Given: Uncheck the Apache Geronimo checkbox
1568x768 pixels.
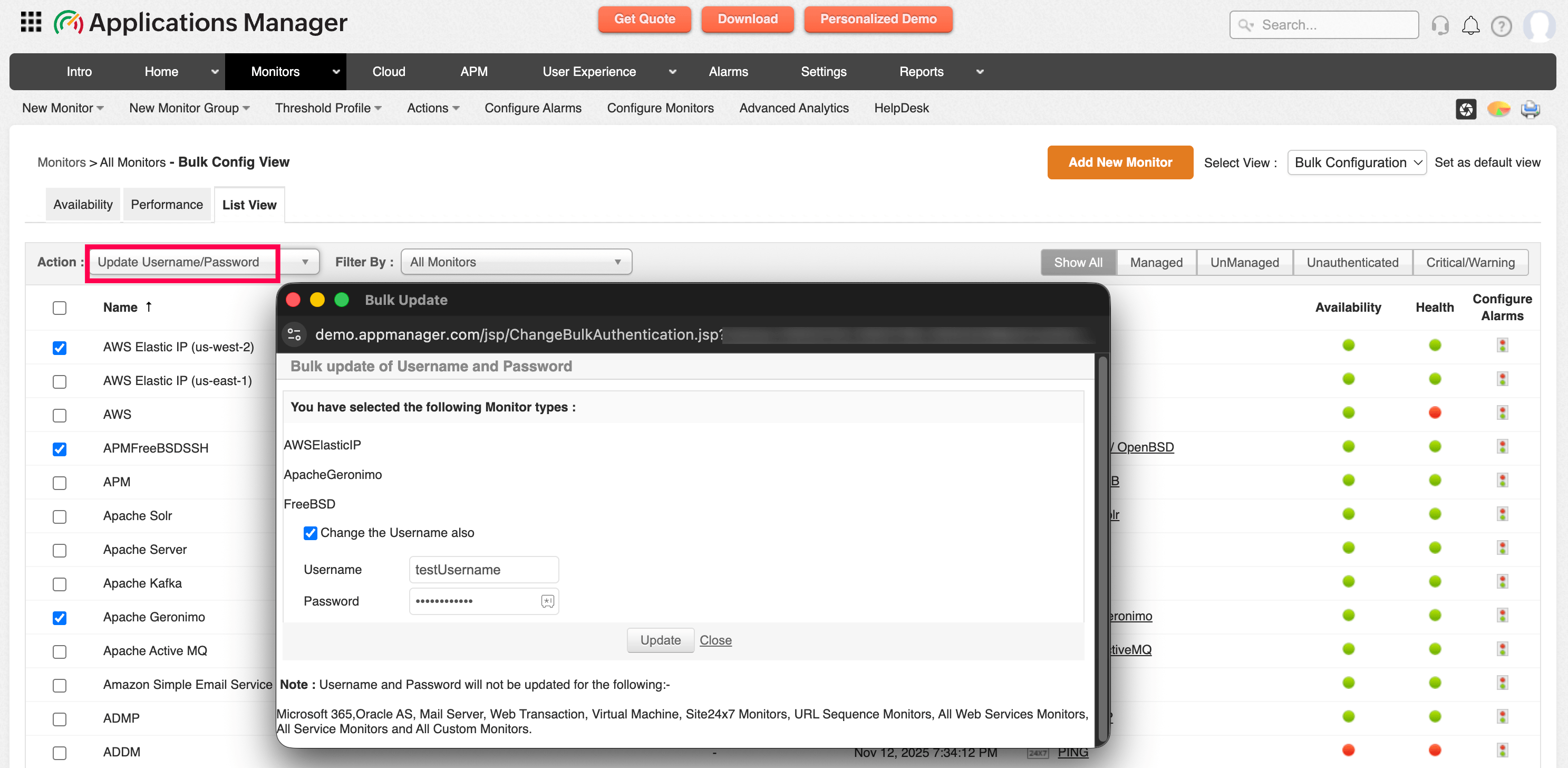Looking at the screenshot, I should click(60, 618).
